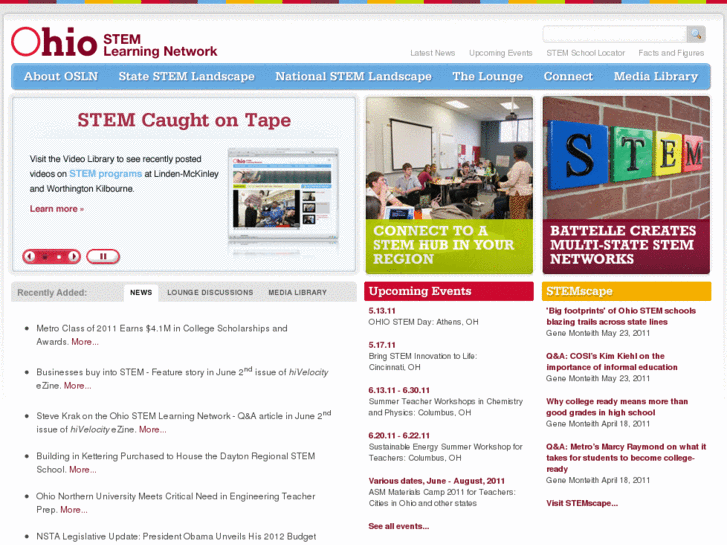Click Learn more link in slideshow
The height and width of the screenshot is (545, 727).
pyautogui.click(x=57, y=209)
